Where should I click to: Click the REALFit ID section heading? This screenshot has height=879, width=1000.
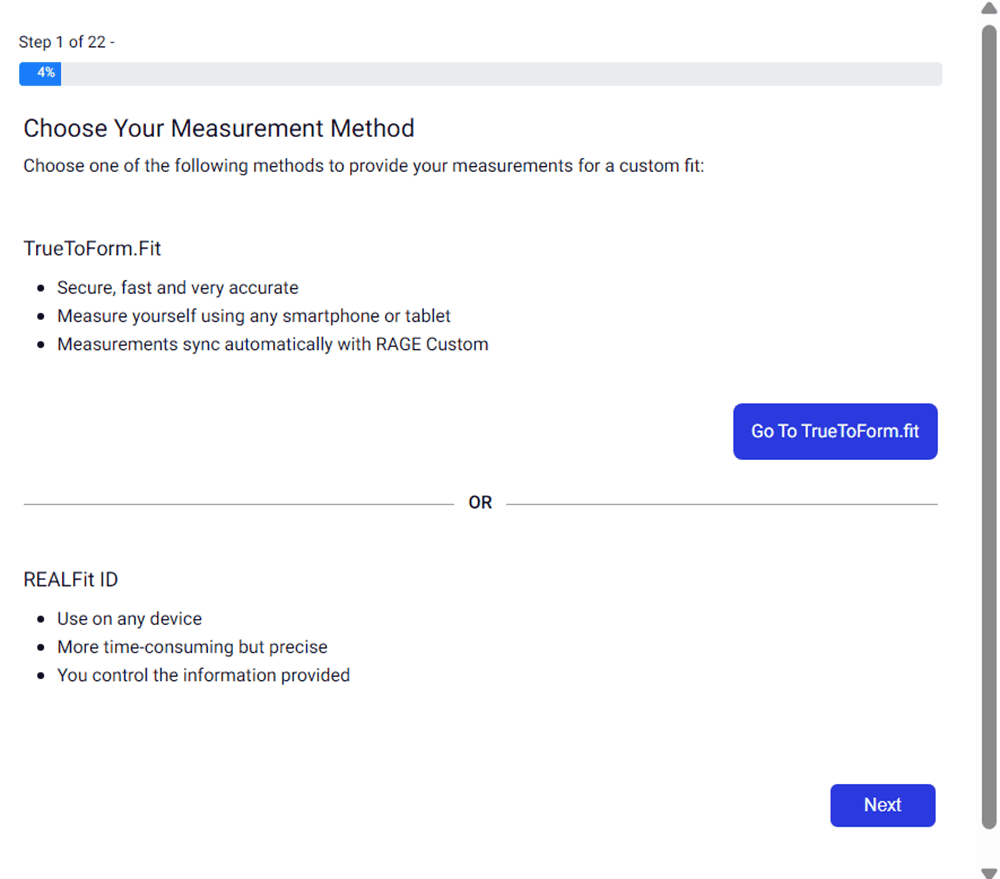pyautogui.click(x=71, y=580)
